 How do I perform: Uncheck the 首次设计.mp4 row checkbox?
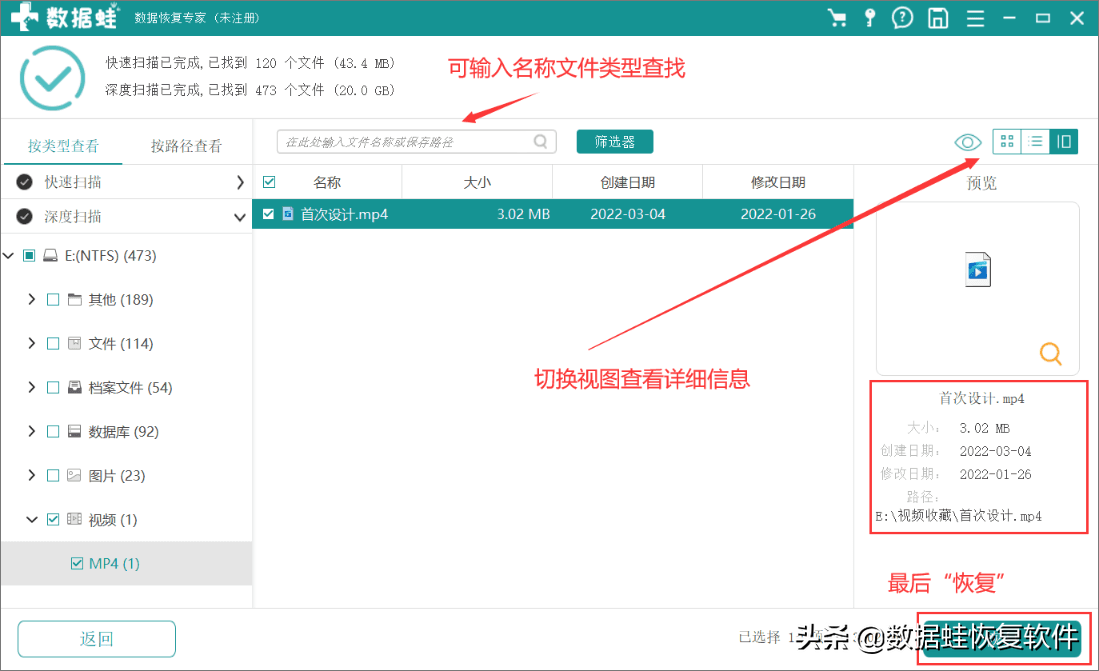coord(268,214)
